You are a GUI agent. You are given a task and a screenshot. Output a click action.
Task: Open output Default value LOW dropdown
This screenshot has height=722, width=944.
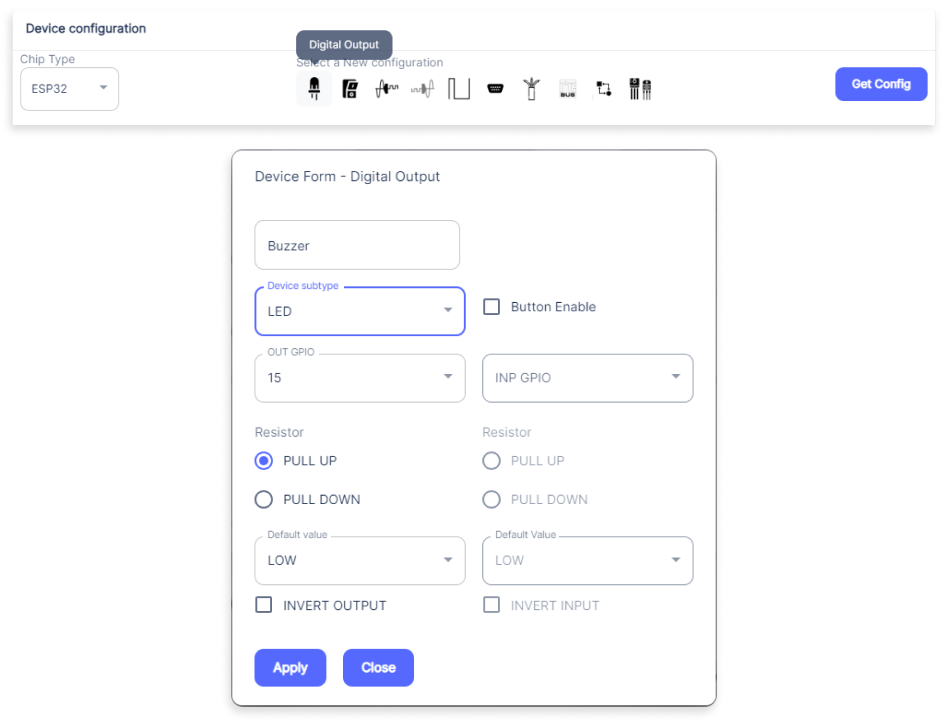point(360,561)
